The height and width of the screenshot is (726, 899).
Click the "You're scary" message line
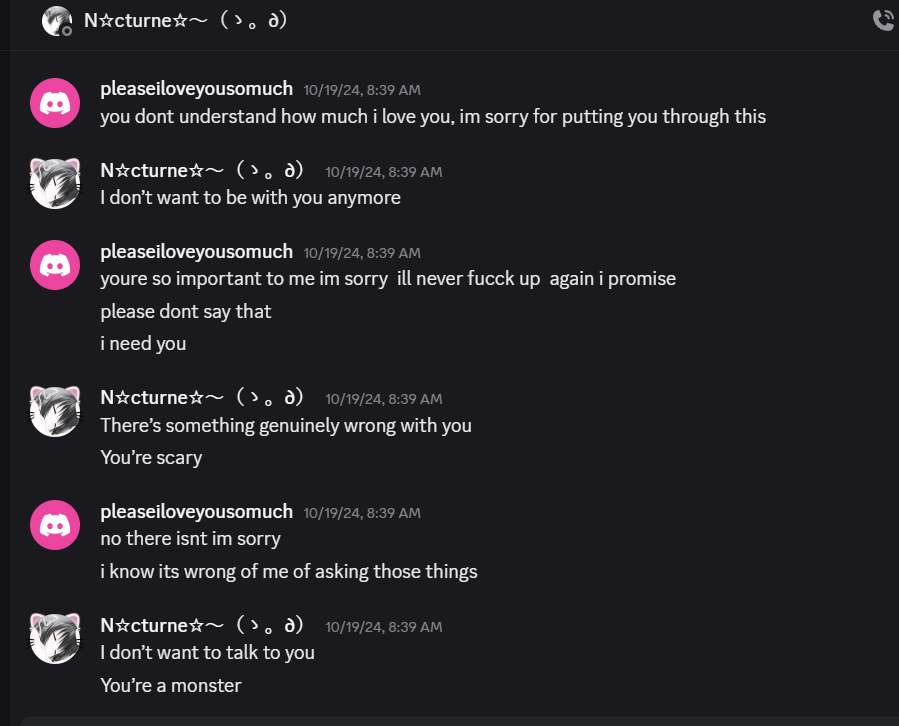(151, 458)
